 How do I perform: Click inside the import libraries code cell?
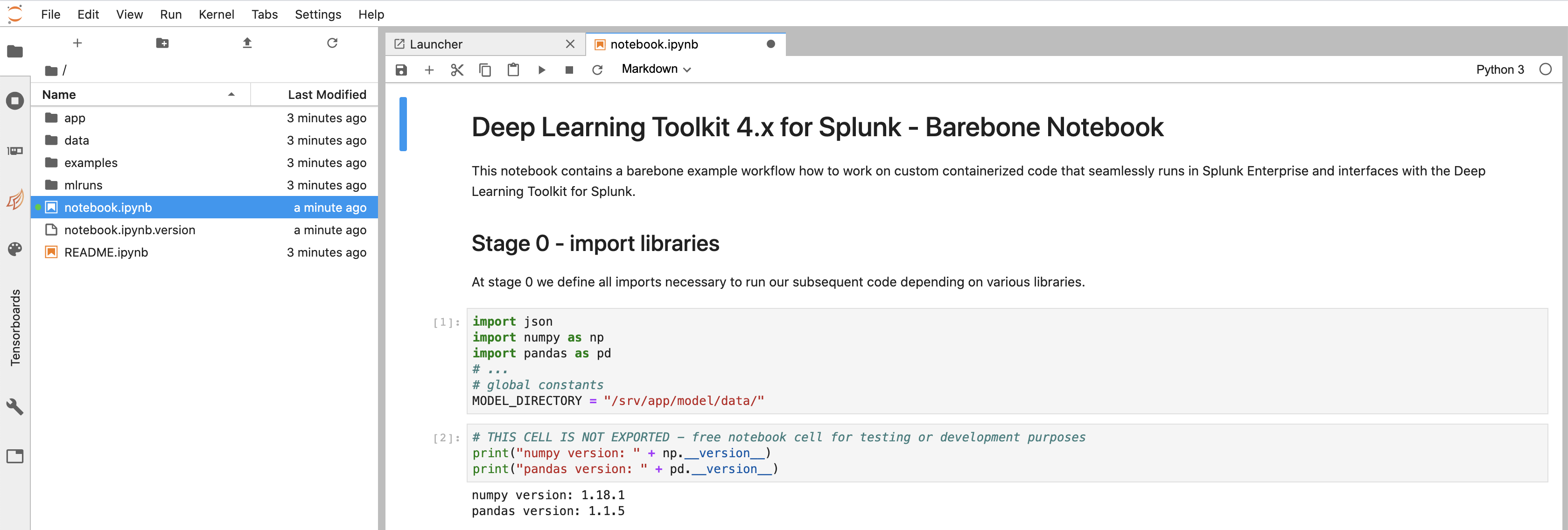coord(1007,361)
